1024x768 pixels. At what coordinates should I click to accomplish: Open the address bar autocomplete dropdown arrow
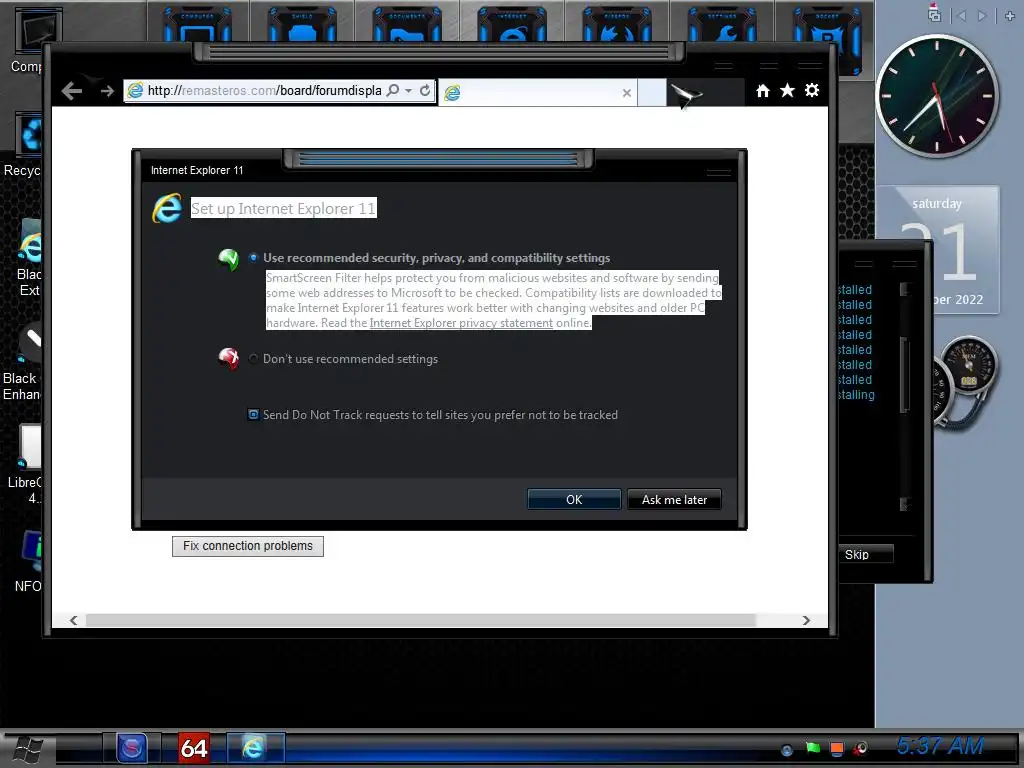point(408,90)
